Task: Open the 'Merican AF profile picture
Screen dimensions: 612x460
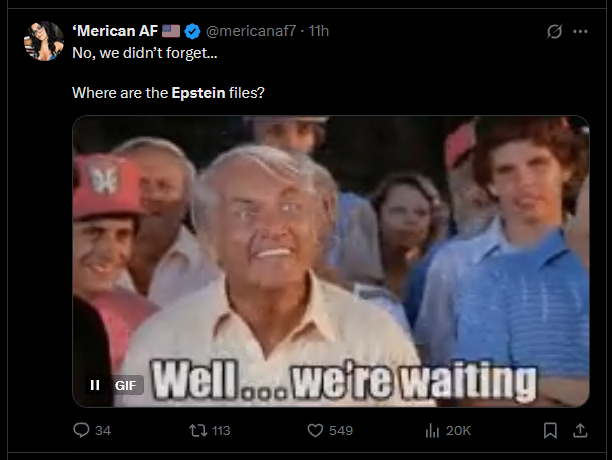Action: (44, 41)
